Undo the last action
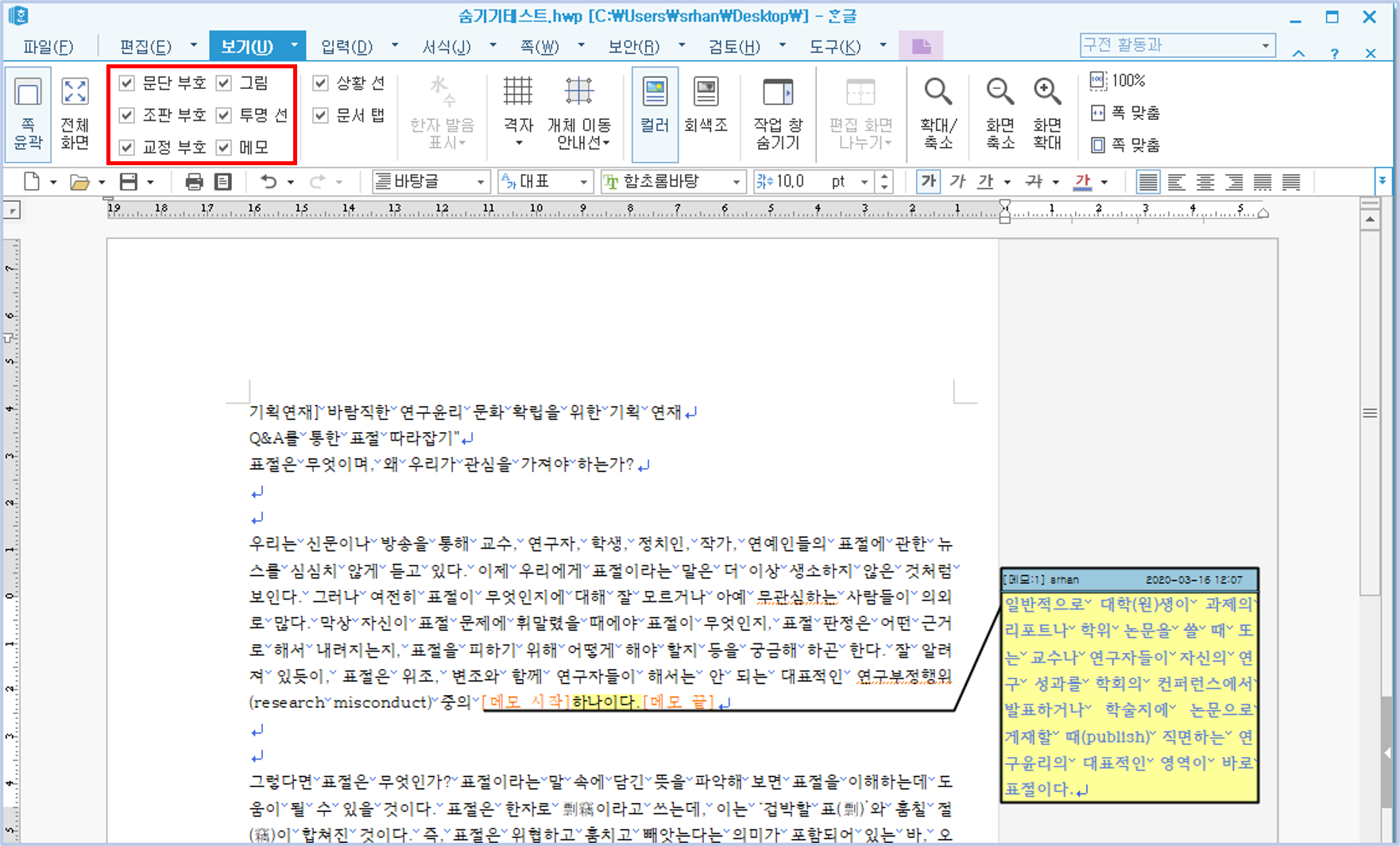The width and height of the screenshot is (1400, 846). coord(269,182)
